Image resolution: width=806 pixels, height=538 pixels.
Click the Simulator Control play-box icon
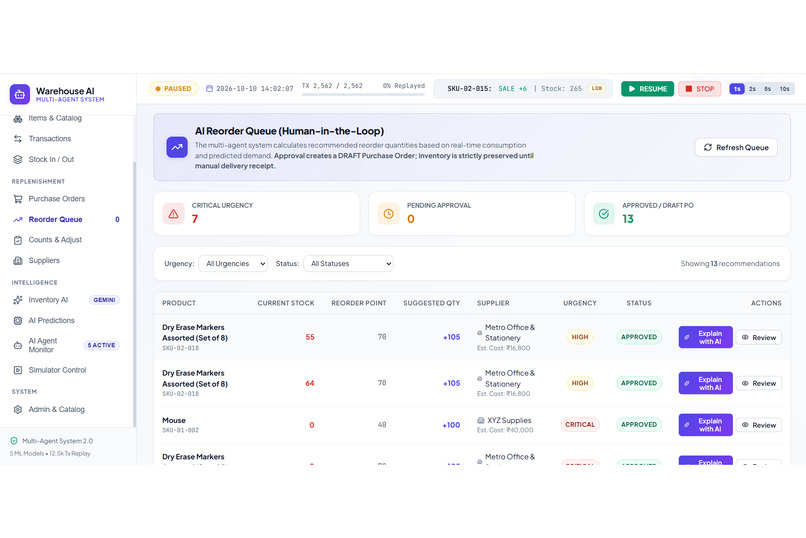coord(18,370)
